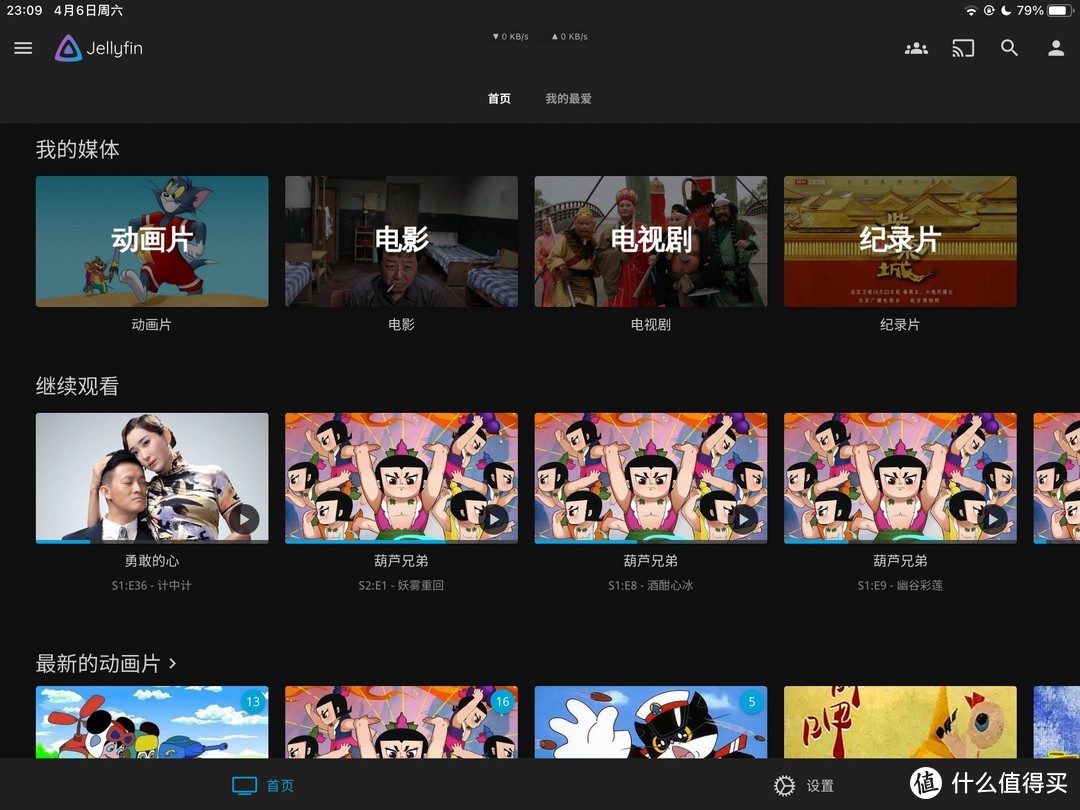The width and height of the screenshot is (1080, 810).
Task: Click the iPad battery indicator
Action: tap(1060, 10)
